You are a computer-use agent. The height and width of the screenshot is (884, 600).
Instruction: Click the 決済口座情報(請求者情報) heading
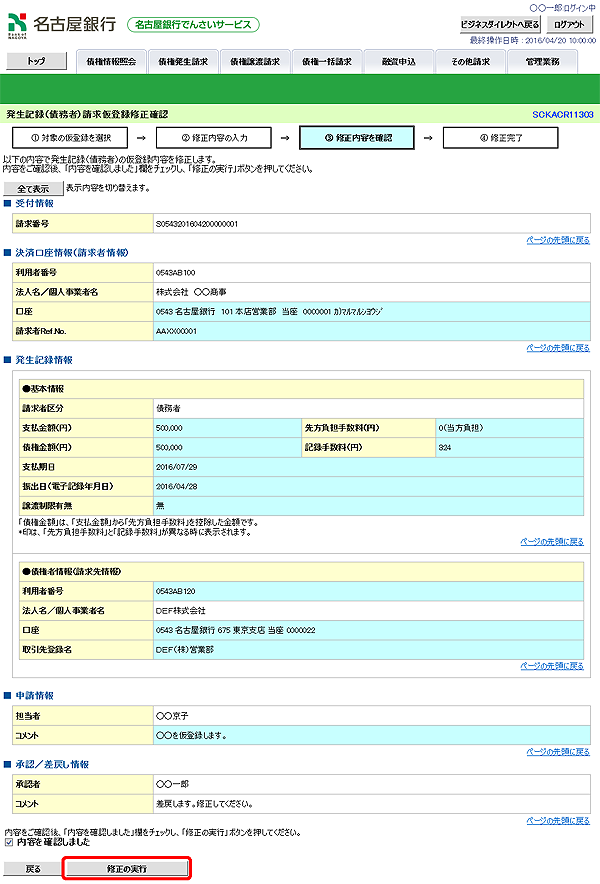click(x=72, y=253)
